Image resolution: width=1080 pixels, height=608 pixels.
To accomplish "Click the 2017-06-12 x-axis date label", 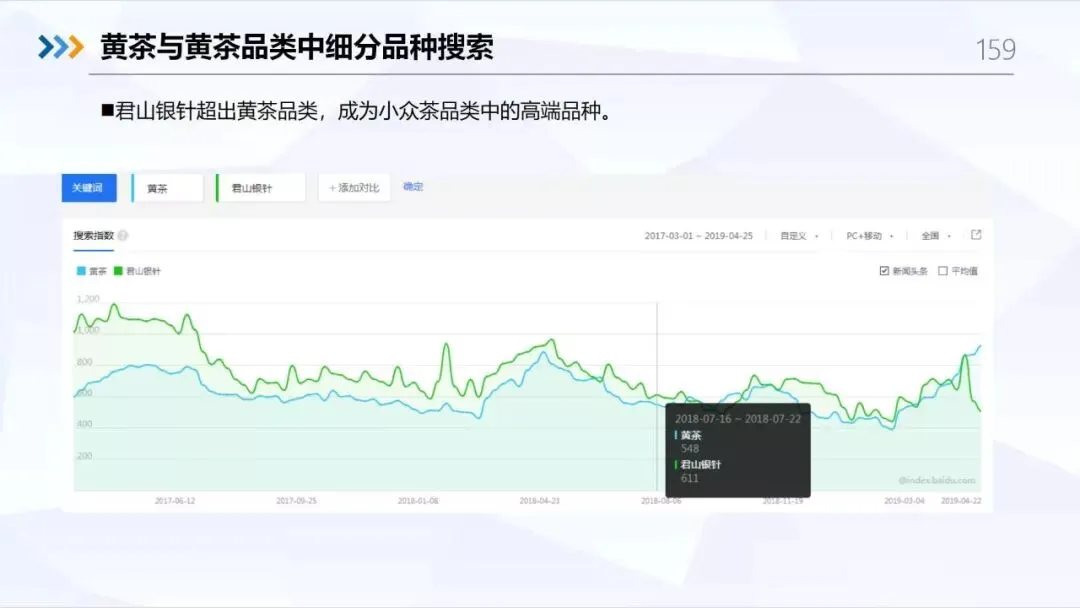I will coord(175,501).
